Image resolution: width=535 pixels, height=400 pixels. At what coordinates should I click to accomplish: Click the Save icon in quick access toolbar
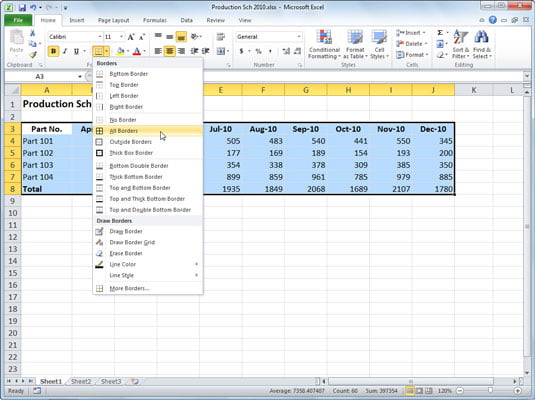coord(22,7)
